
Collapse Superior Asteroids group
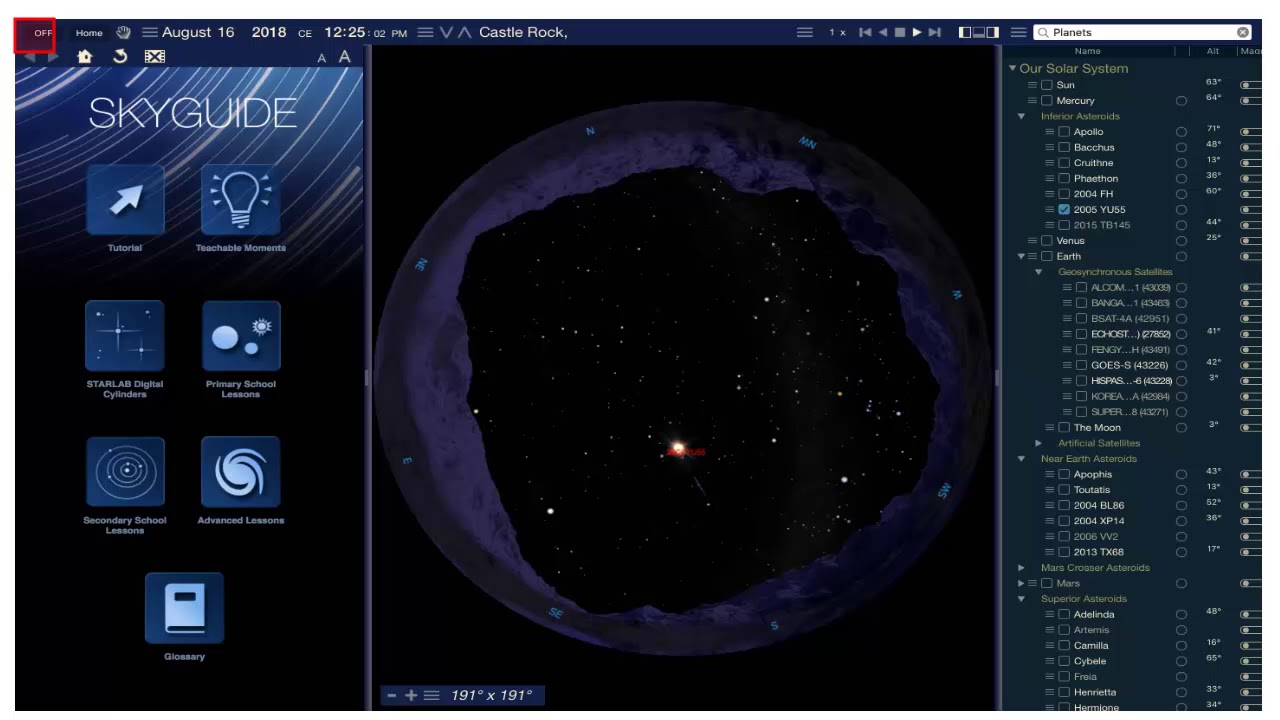(x=1021, y=599)
